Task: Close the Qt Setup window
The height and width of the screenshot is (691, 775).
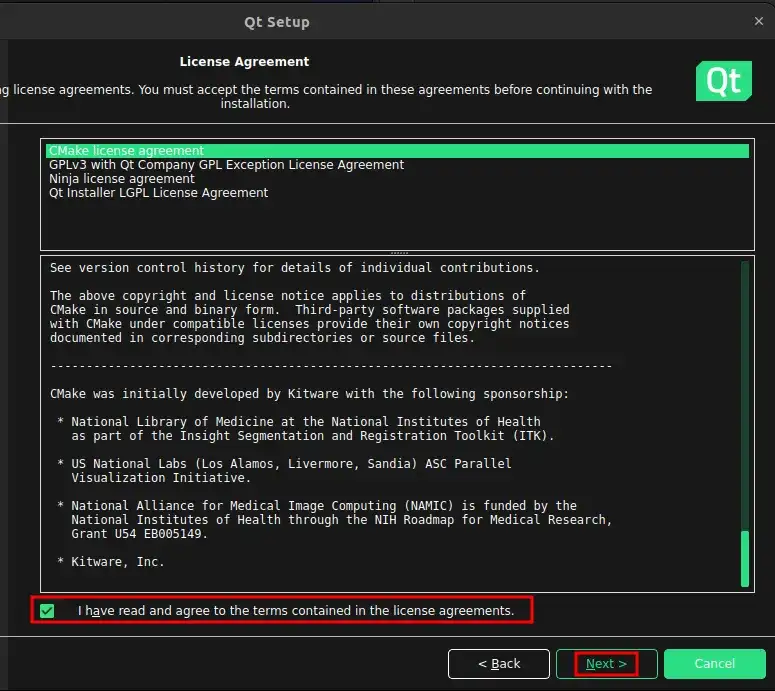Action: pos(759,21)
